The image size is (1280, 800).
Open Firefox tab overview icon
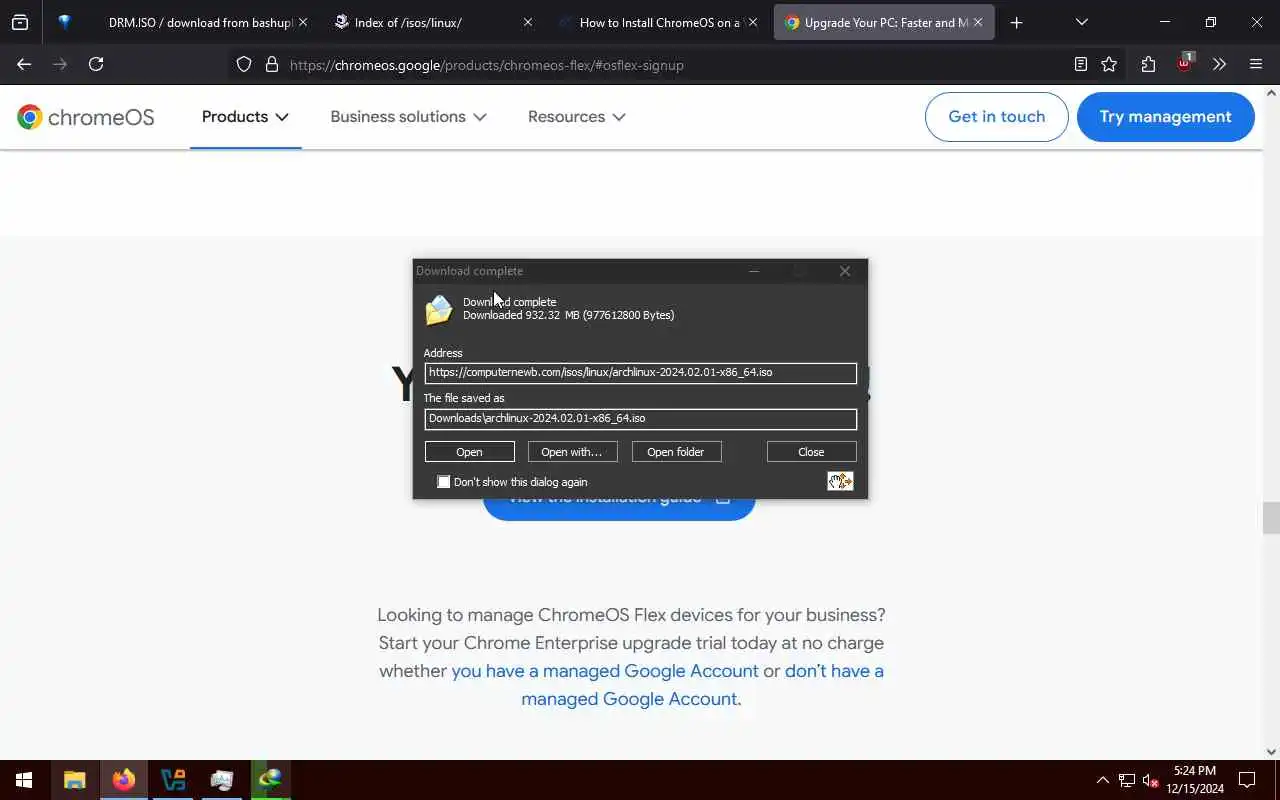pos(20,22)
